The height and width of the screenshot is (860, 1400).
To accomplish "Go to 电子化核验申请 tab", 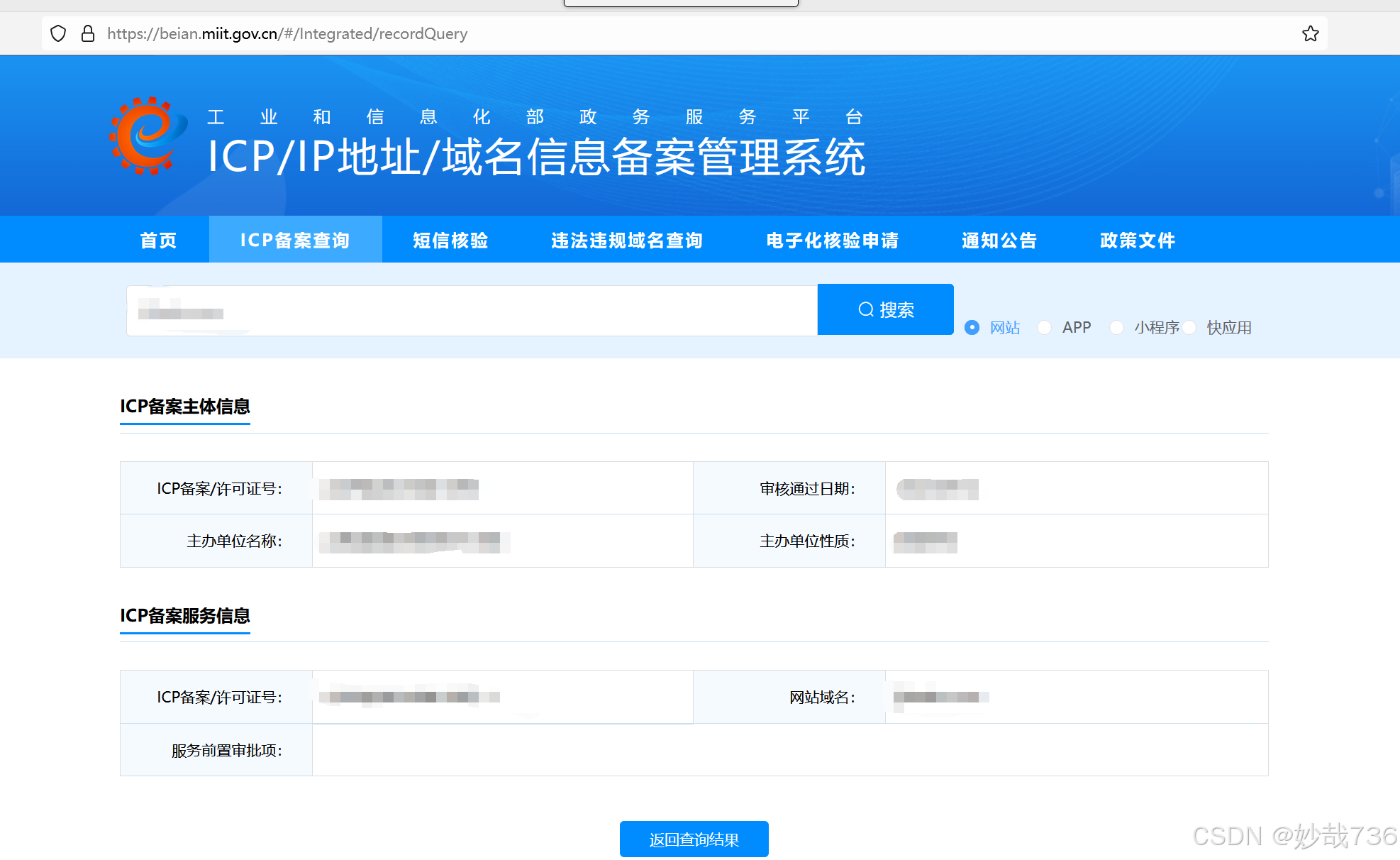I will (832, 240).
